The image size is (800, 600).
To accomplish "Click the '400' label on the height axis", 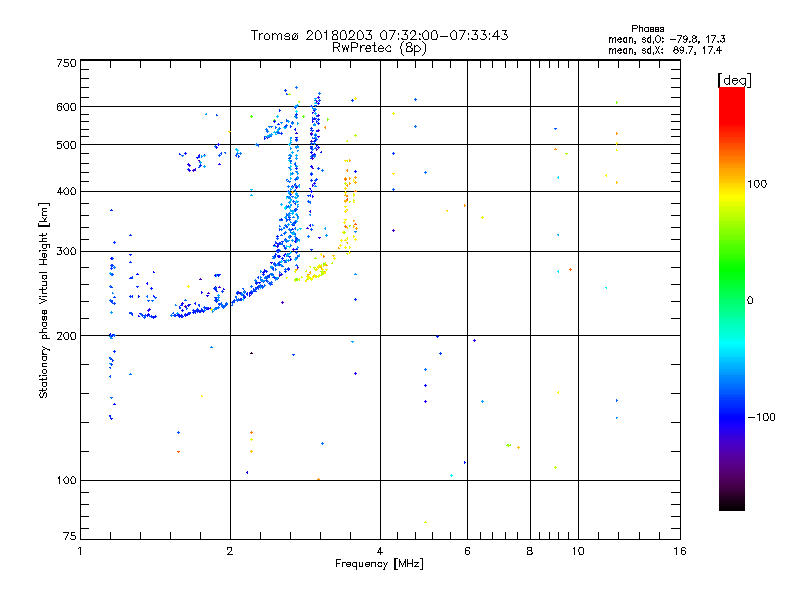I will click(x=66, y=191).
